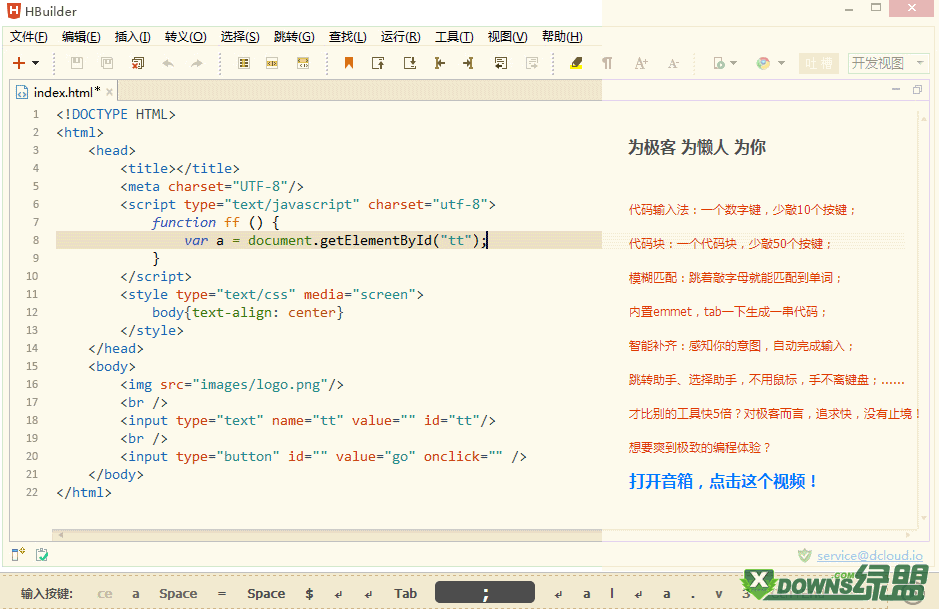The image size is (939, 609).
Task: Click the line 7 text 'function ff () {'
Action: (x=216, y=222)
